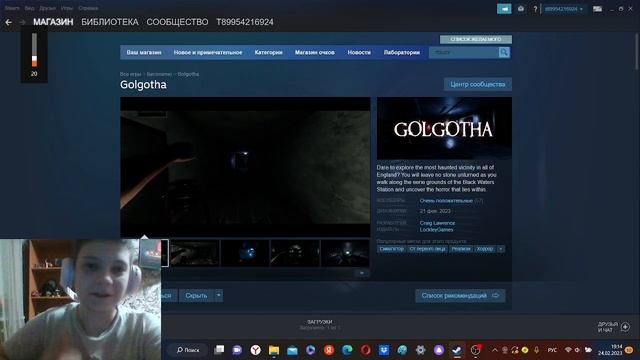
Task: Click the Golgotha breadcrumb link
Action: 188,74
